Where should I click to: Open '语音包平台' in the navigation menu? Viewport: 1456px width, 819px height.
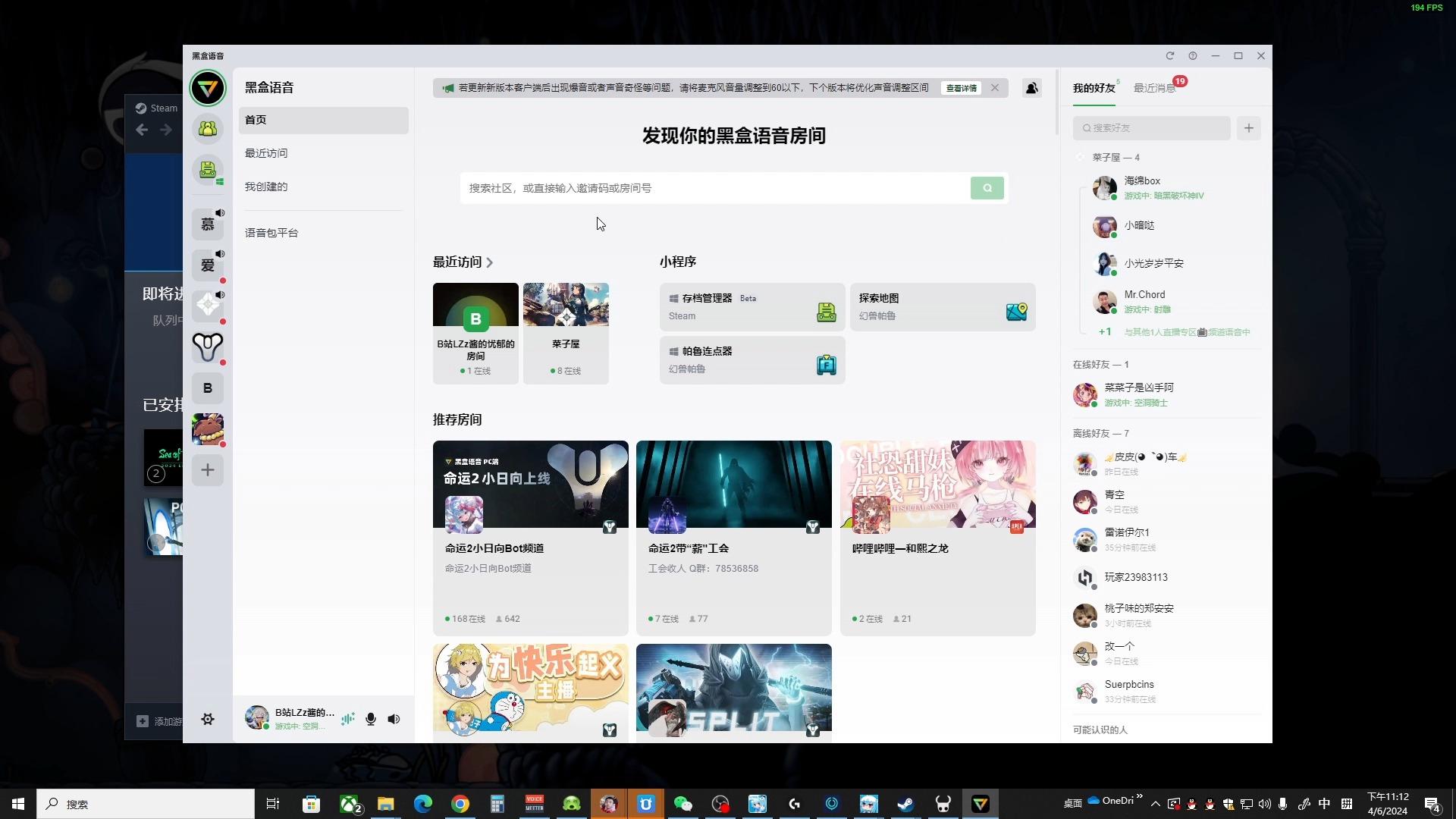click(x=324, y=233)
